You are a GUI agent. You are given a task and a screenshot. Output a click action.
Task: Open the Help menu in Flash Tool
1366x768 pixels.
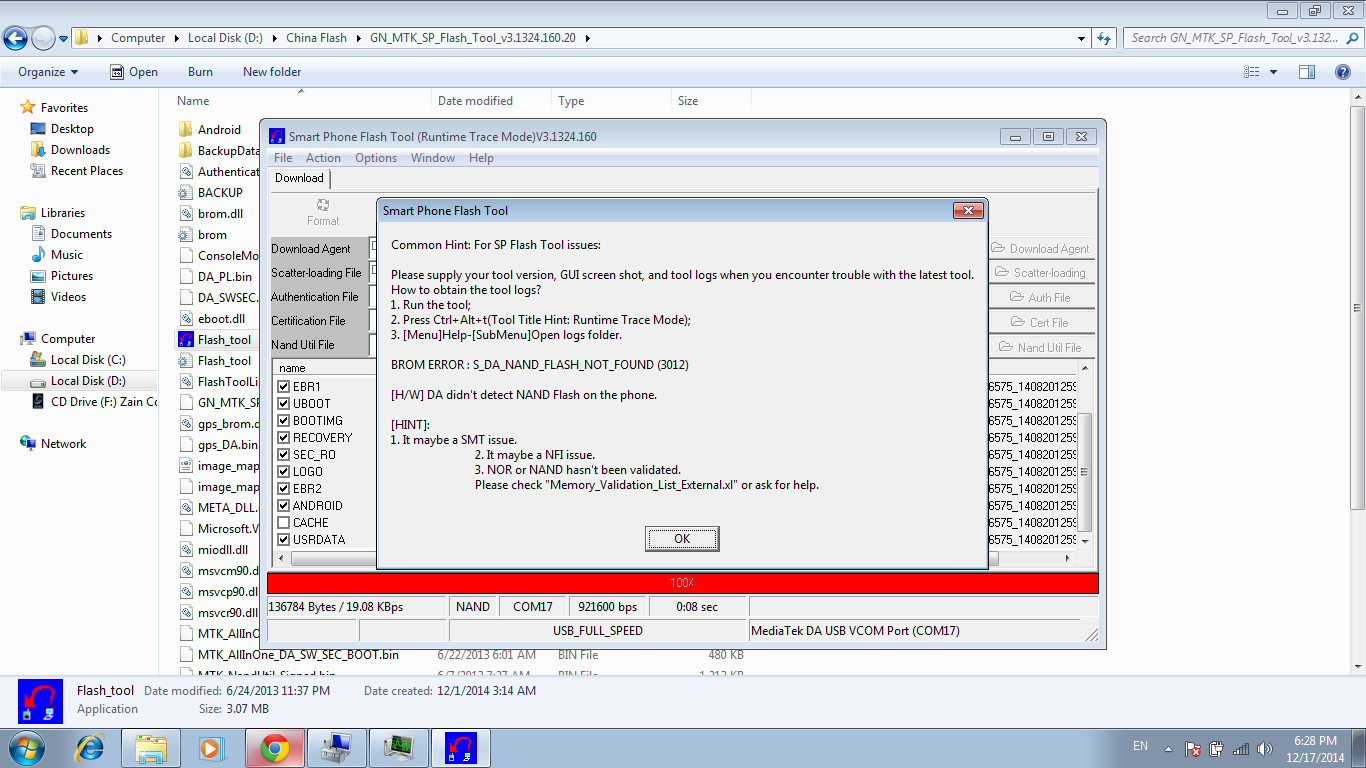point(481,158)
